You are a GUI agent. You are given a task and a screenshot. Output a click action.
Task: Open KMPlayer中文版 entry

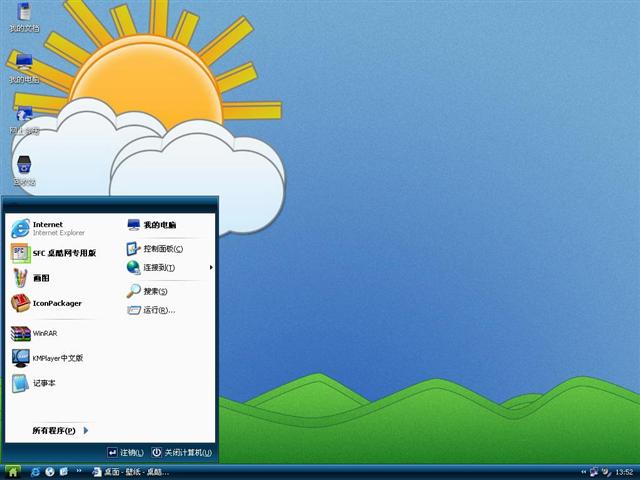click(x=47, y=358)
